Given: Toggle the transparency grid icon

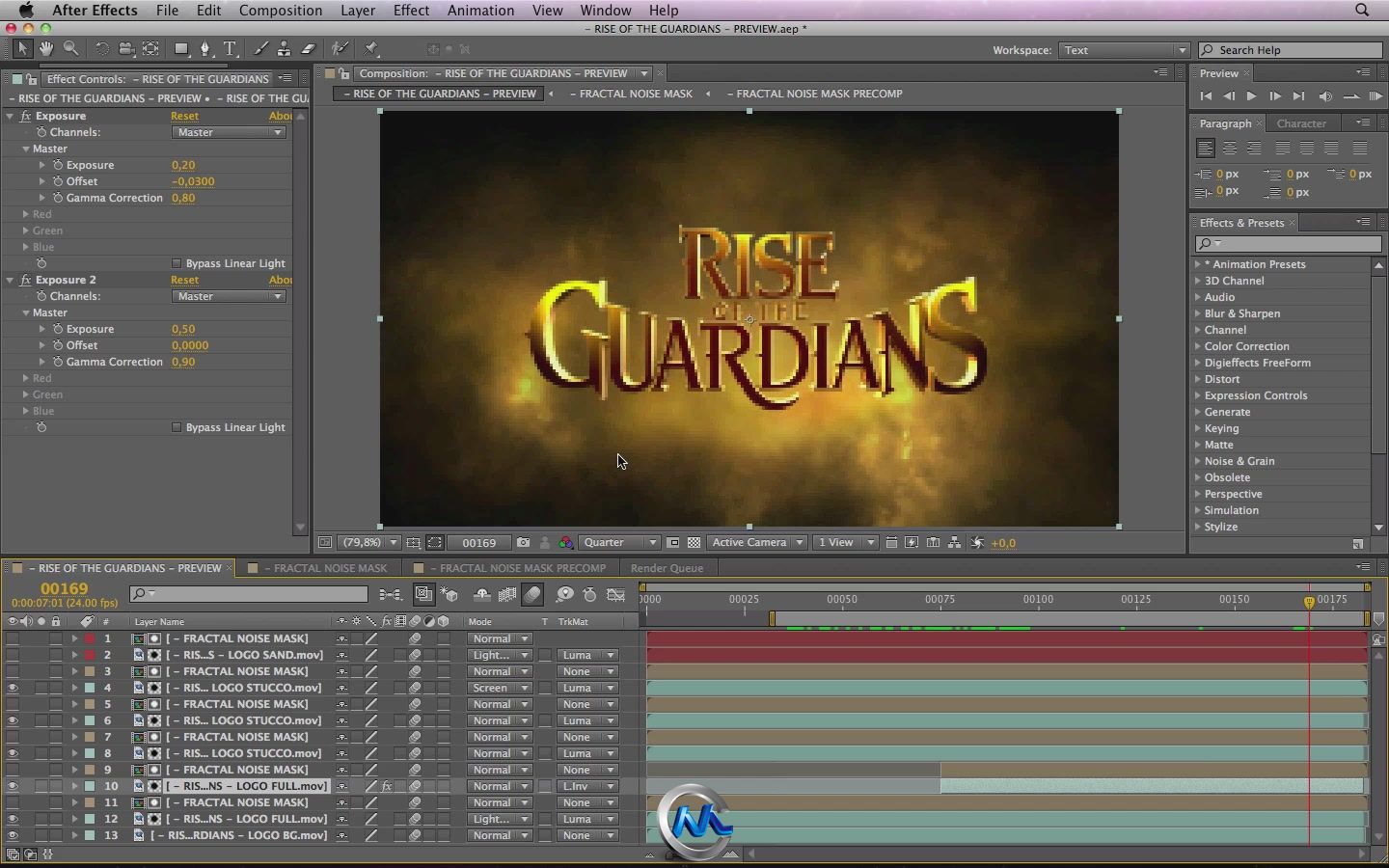Looking at the screenshot, I should pyautogui.click(x=694, y=543).
